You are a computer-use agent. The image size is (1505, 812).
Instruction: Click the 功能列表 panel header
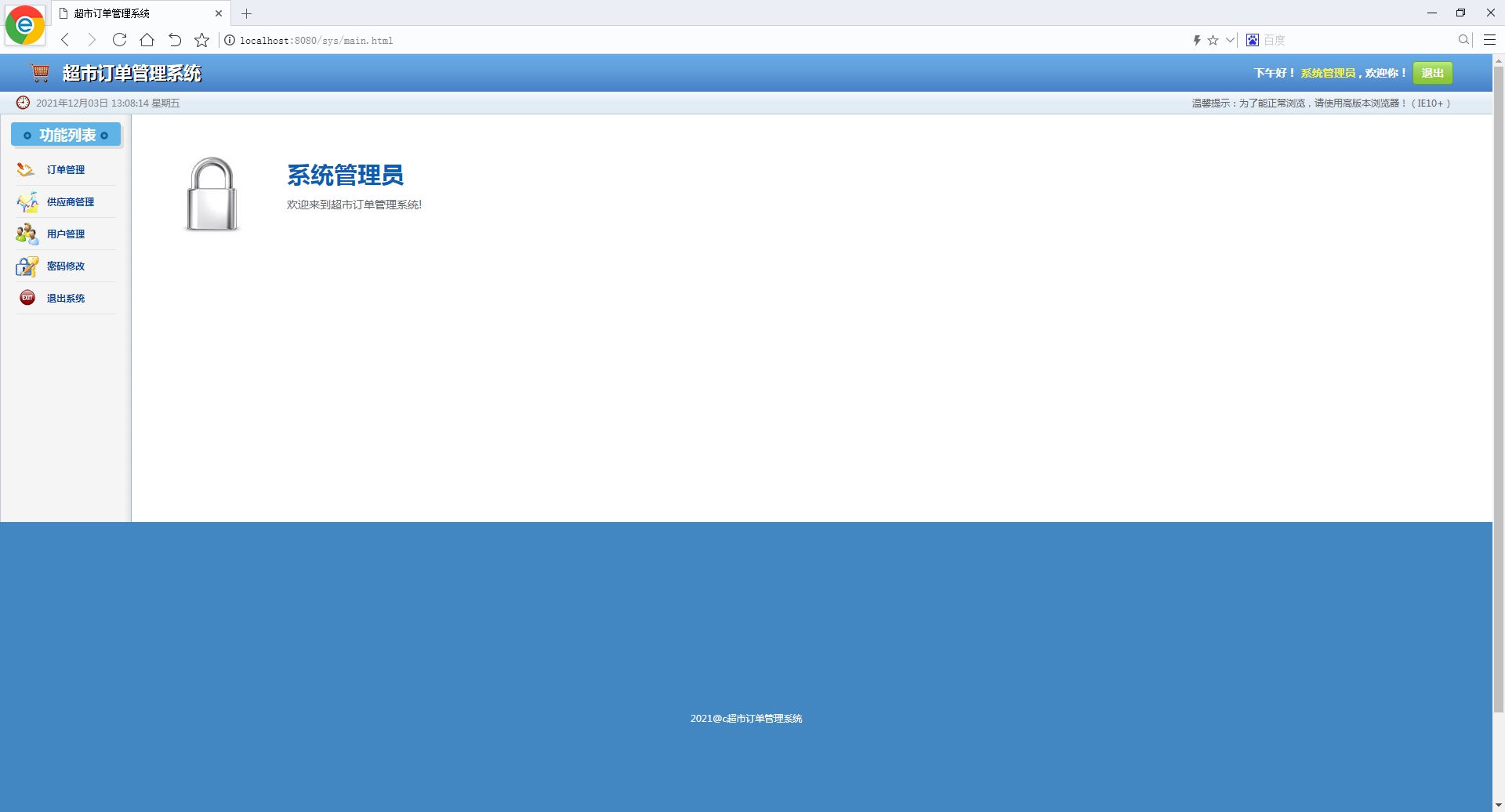tap(66, 135)
